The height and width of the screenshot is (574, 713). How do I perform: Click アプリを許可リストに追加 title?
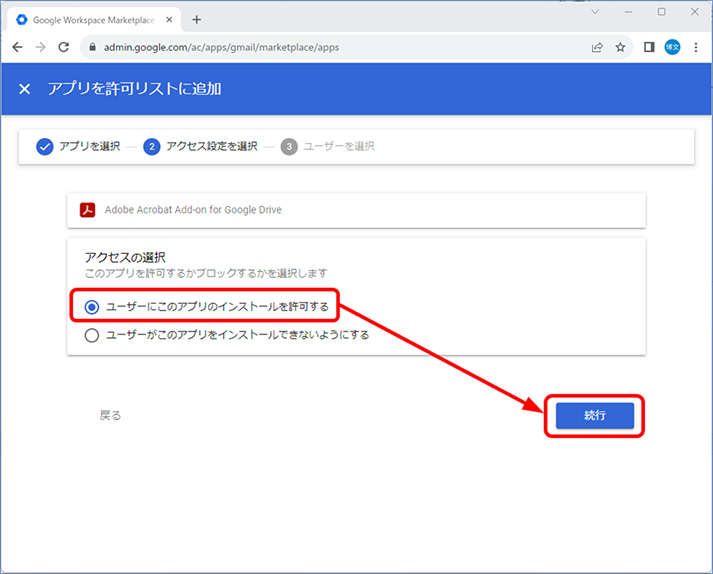pyautogui.click(x=135, y=88)
